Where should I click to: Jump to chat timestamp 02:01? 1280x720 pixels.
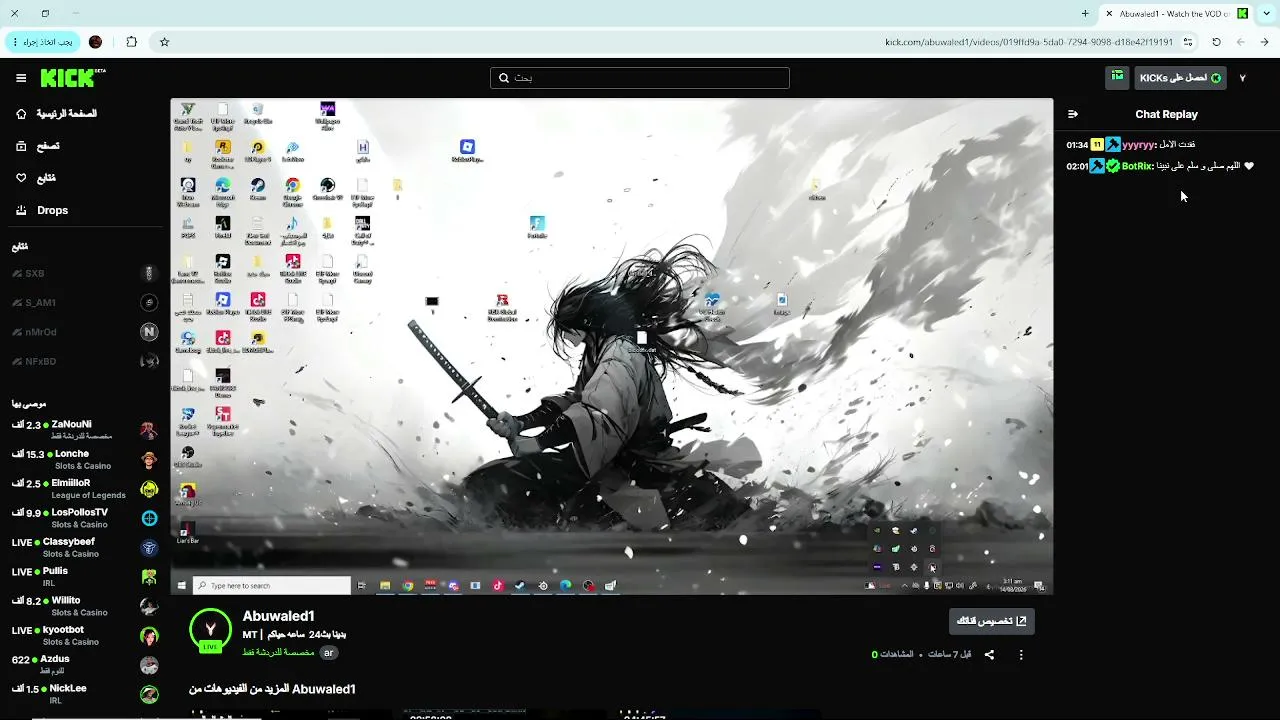(1077, 166)
